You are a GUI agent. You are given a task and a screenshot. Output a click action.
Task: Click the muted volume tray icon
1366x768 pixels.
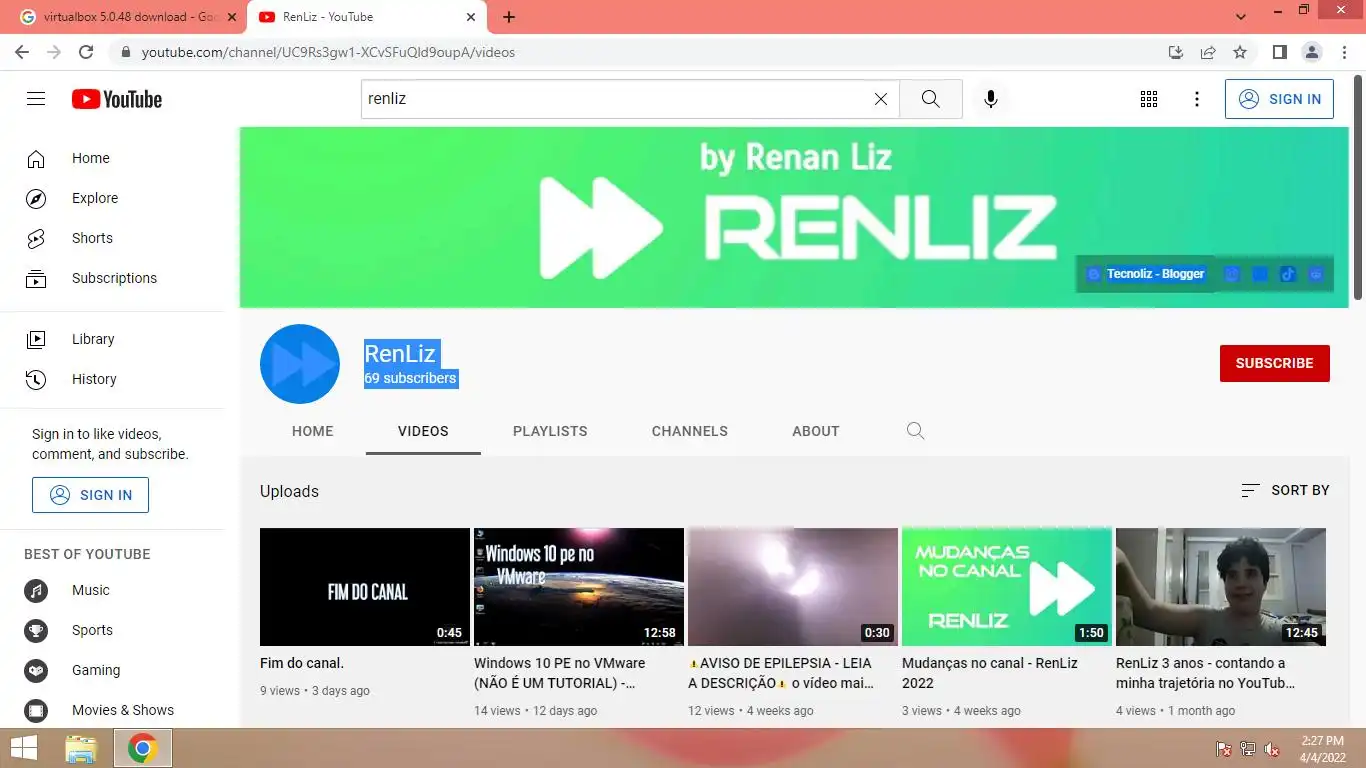pos(1272,749)
